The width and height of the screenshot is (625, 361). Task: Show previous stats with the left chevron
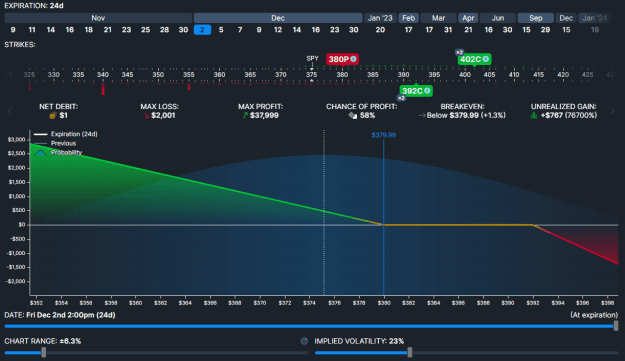(x=10, y=111)
